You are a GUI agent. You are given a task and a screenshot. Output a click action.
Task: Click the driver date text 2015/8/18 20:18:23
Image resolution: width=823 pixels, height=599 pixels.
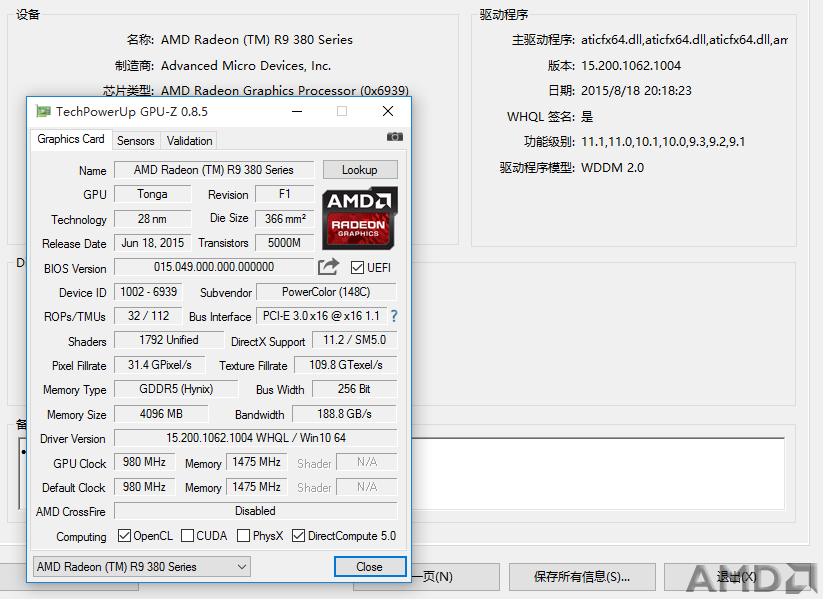pos(636,91)
